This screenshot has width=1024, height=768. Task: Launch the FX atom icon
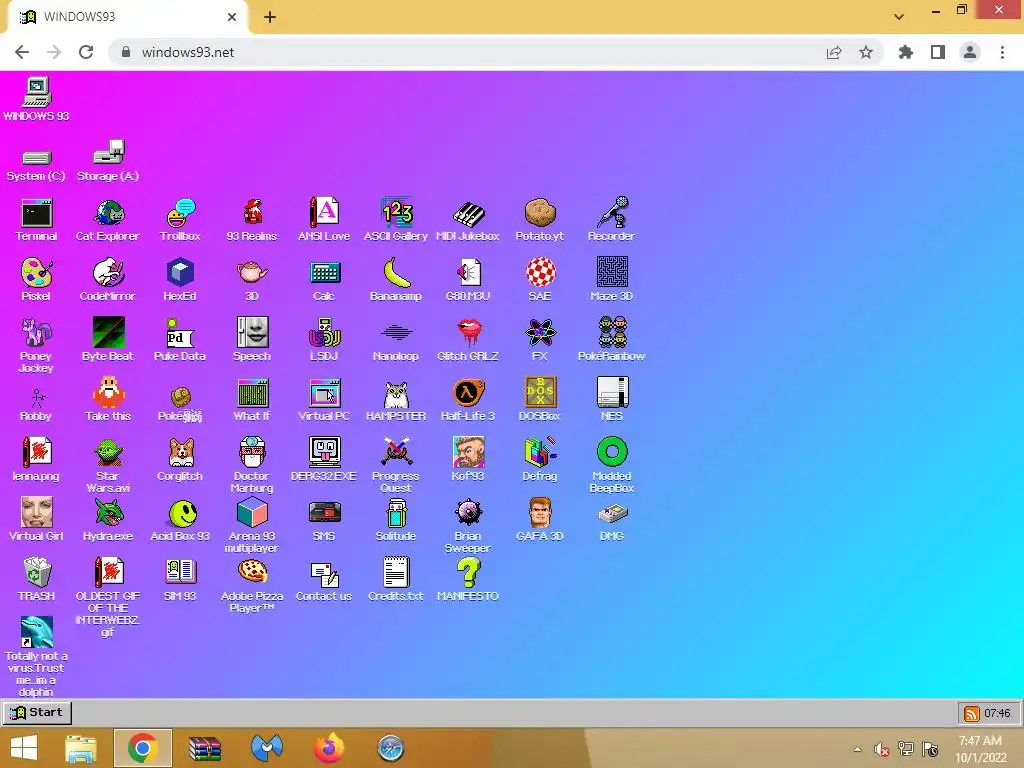point(540,340)
